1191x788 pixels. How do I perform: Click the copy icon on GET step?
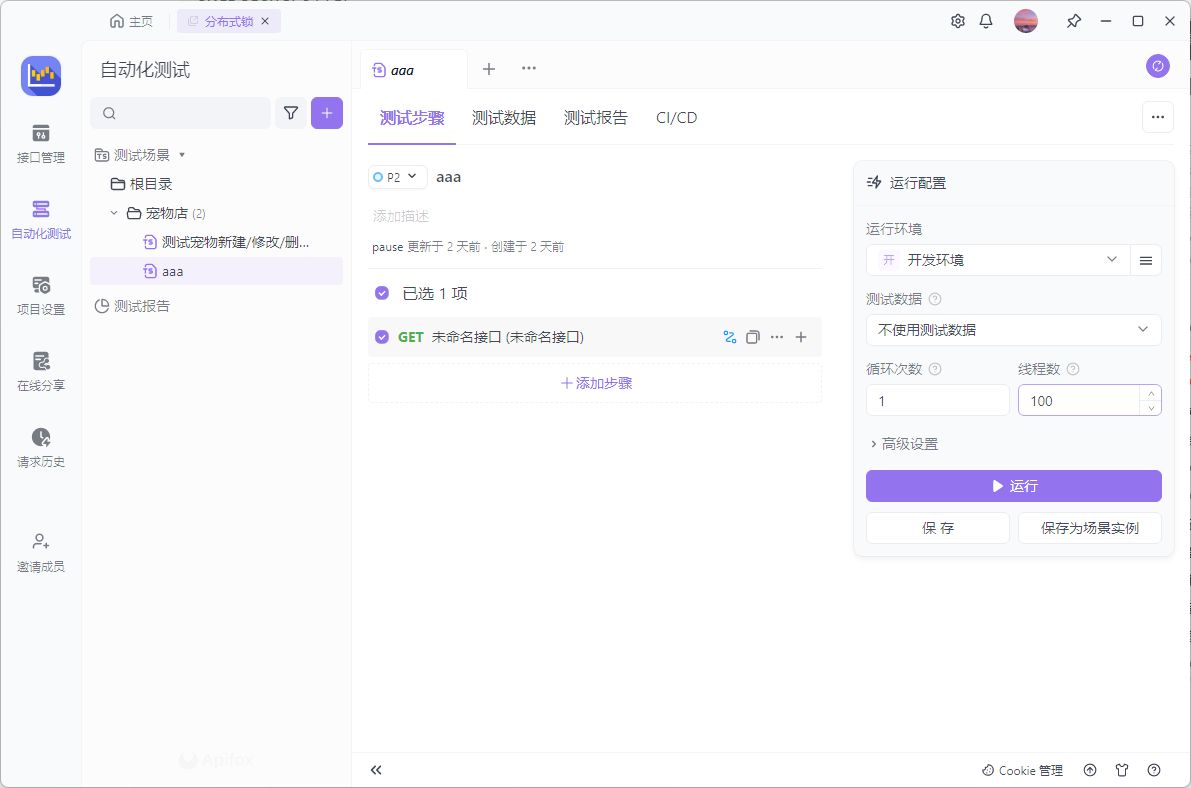(753, 338)
